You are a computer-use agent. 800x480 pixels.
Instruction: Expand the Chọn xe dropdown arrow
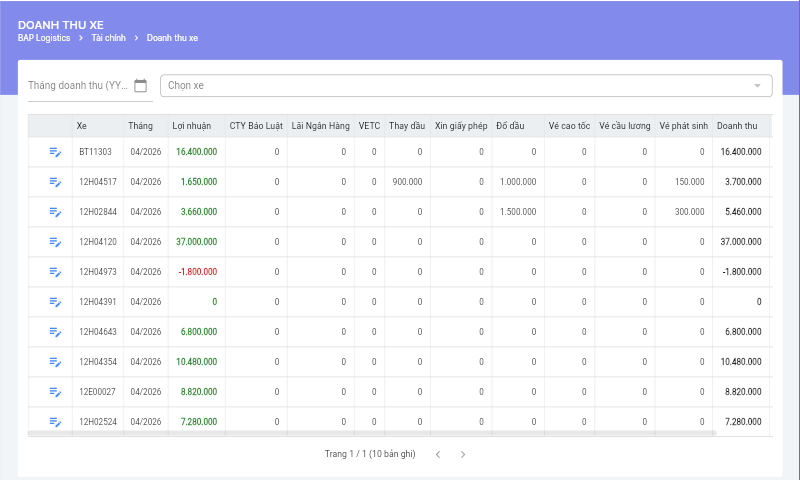point(757,86)
